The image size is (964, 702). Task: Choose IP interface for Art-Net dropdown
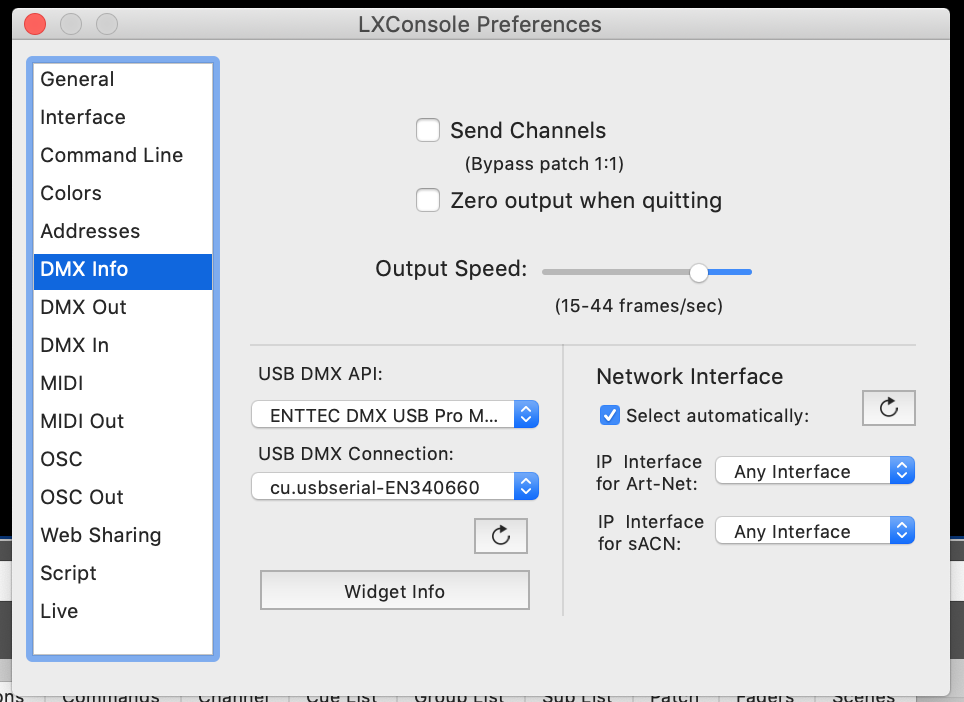pos(815,471)
